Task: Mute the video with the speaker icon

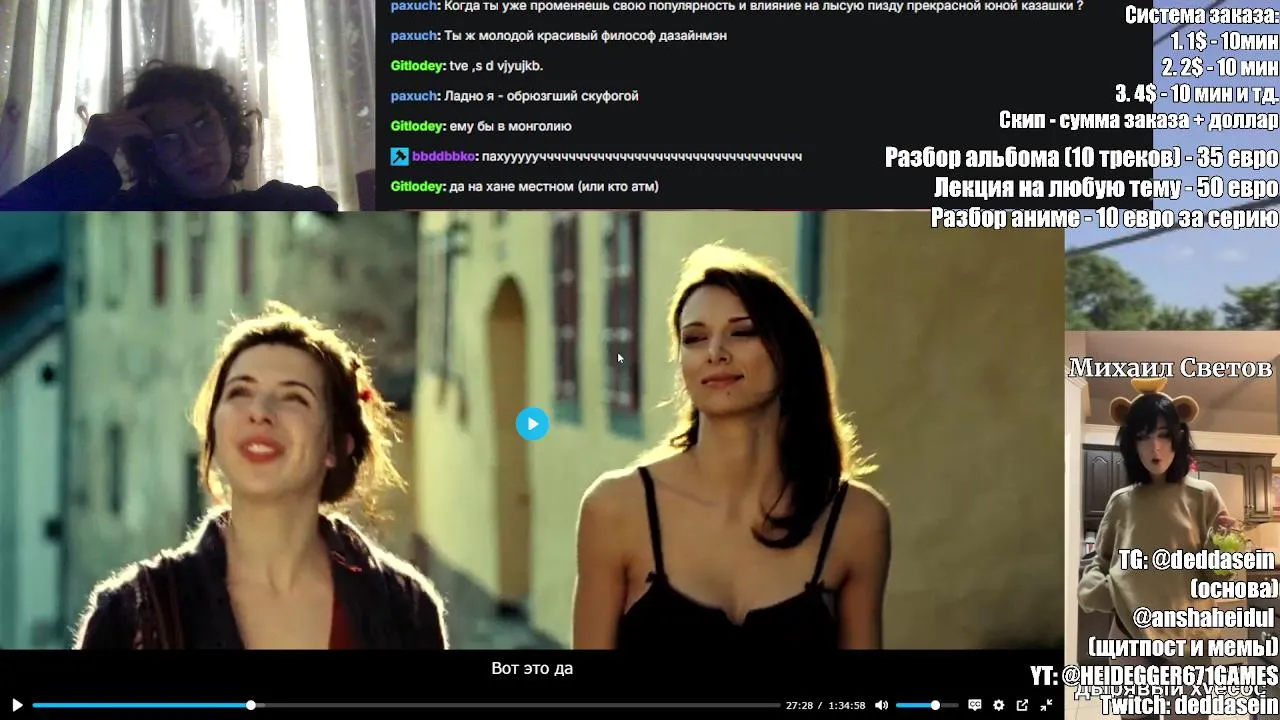Action: point(881,705)
